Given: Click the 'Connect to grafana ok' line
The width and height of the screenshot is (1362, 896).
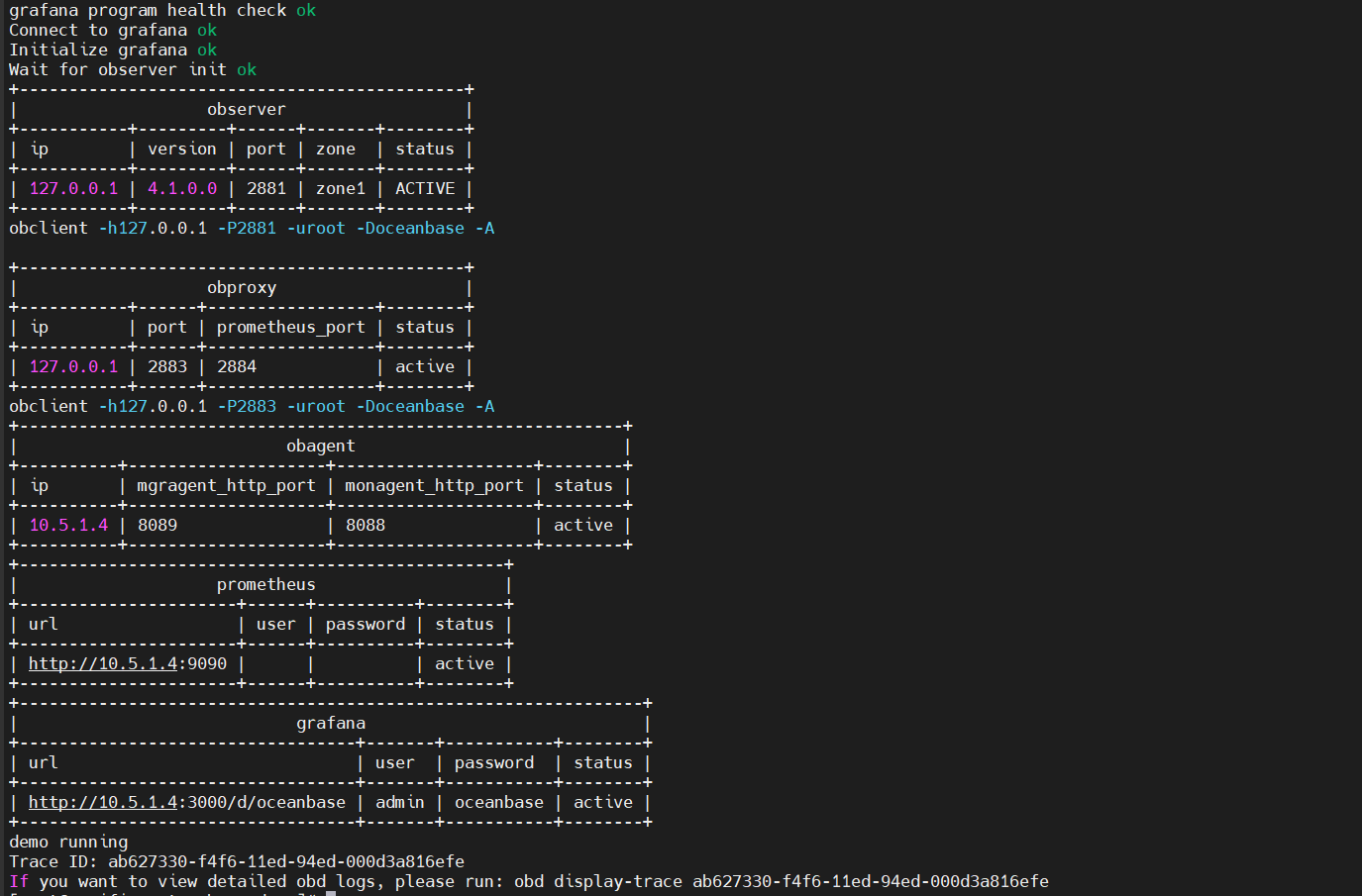Looking at the screenshot, I should (x=113, y=31).
